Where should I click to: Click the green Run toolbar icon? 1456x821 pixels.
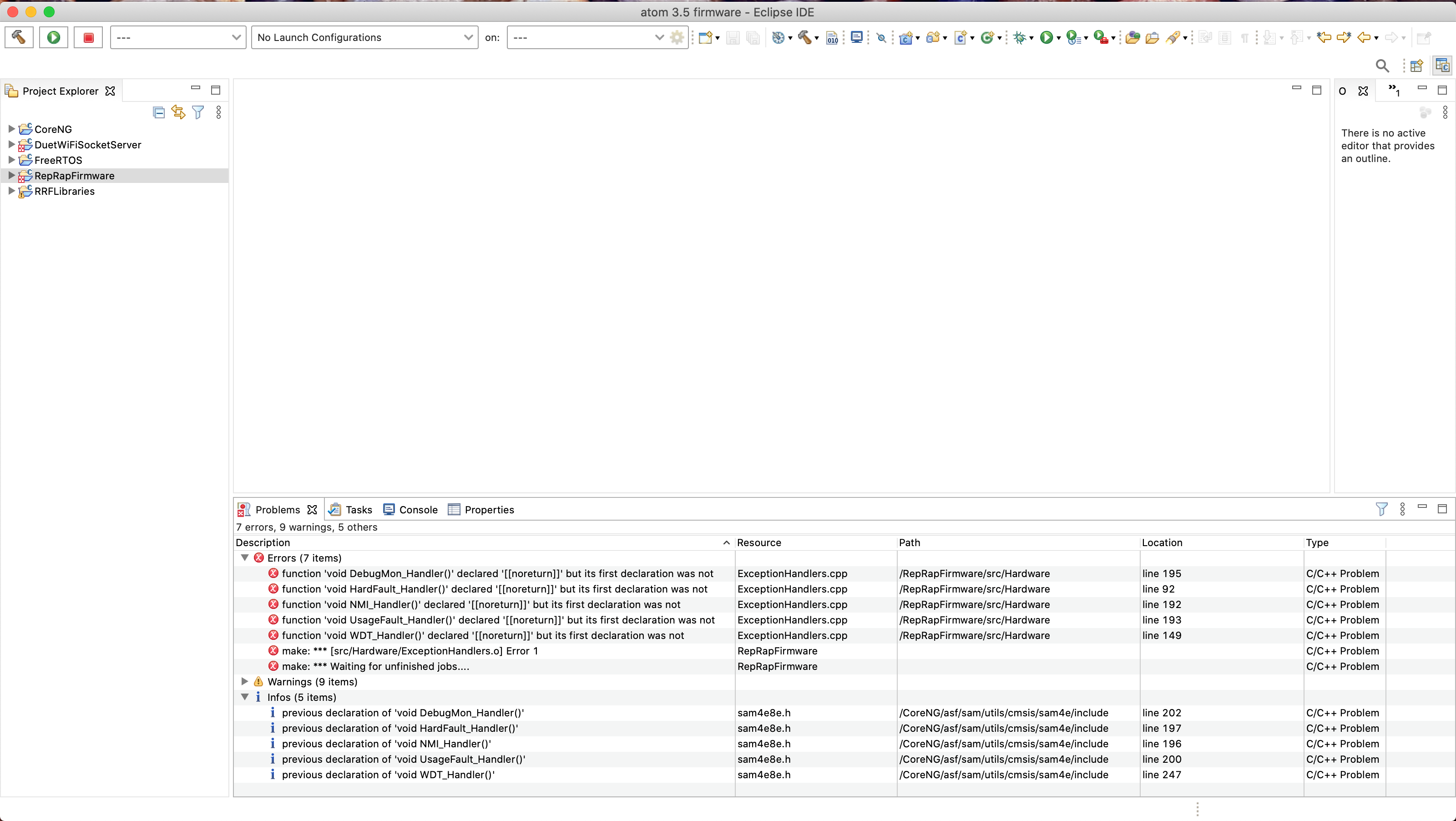pyautogui.click(x=1046, y=38)
